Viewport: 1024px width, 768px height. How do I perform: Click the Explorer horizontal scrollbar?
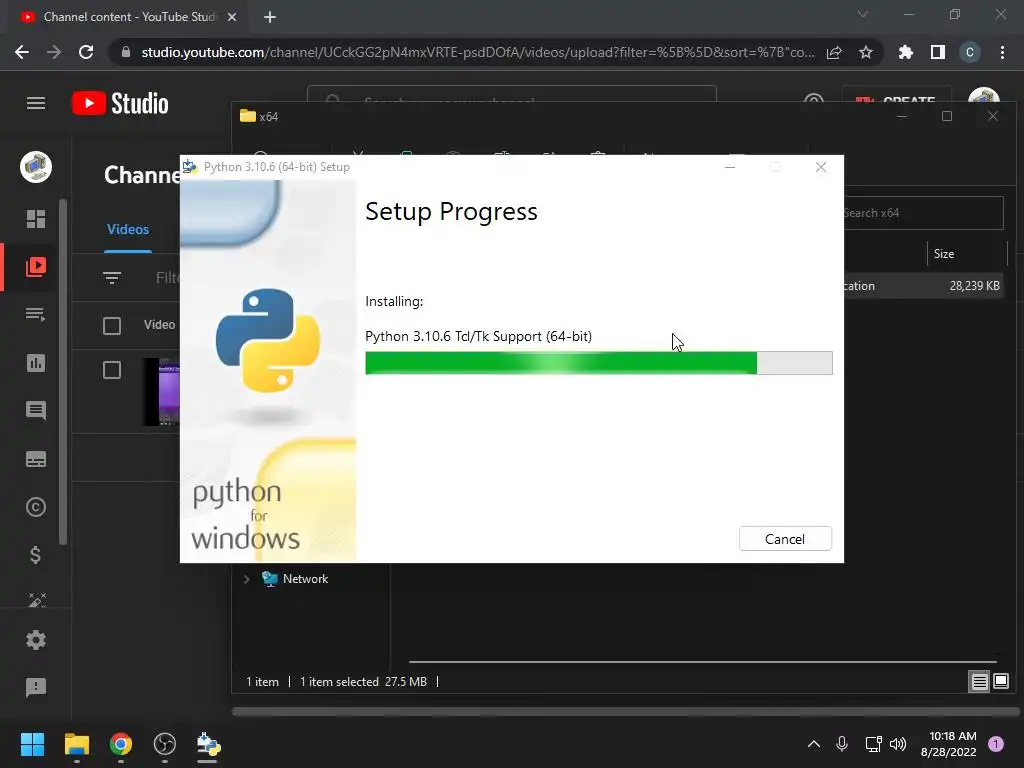point(702,662)
